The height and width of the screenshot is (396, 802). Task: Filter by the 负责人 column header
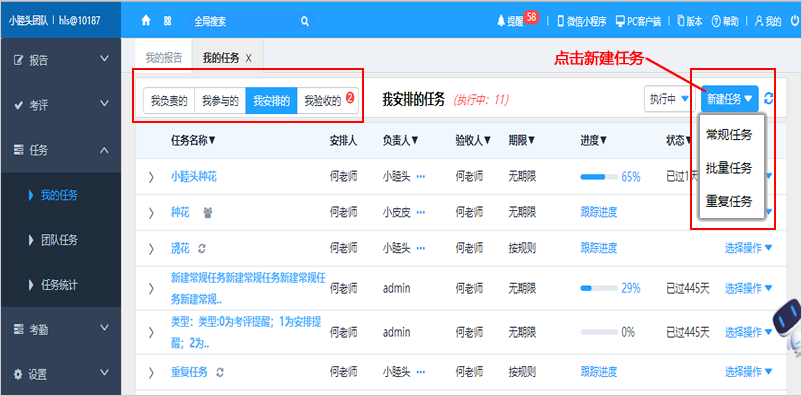(400, 141)
